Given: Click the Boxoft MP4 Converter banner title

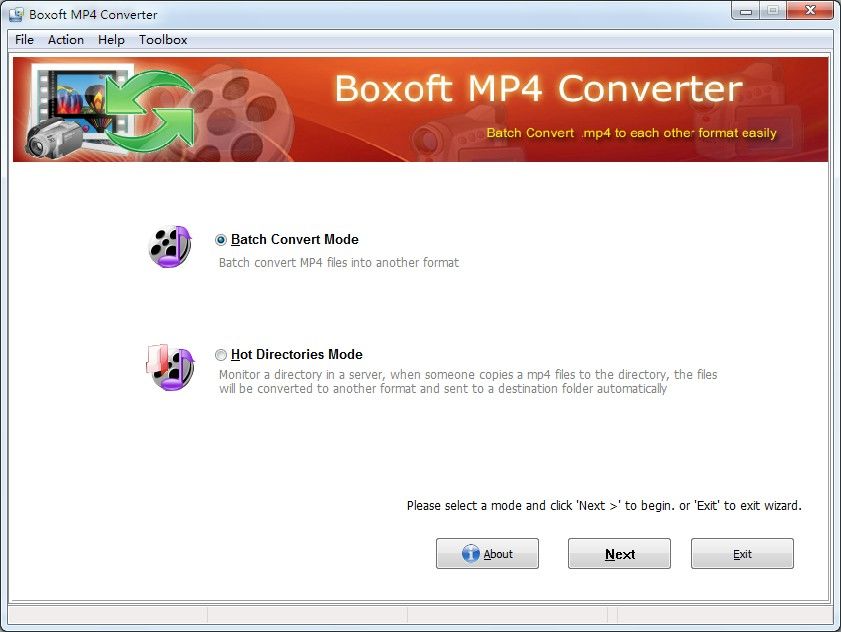Looking at the screenshot, I should (x=538, y=89).
